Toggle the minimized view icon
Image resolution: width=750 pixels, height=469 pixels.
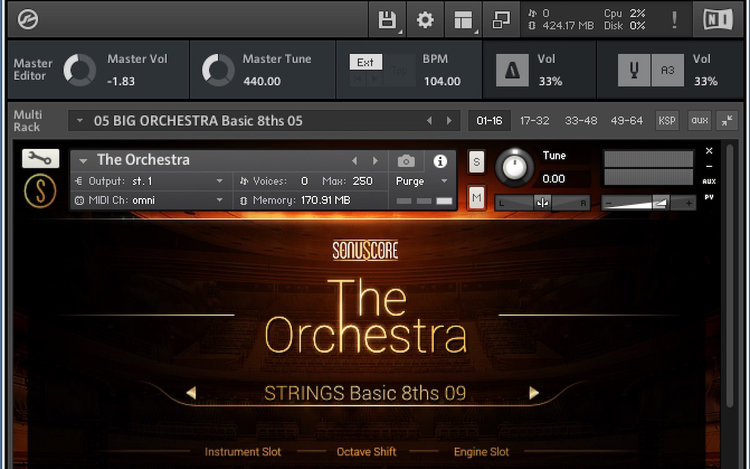click(501, 20)
